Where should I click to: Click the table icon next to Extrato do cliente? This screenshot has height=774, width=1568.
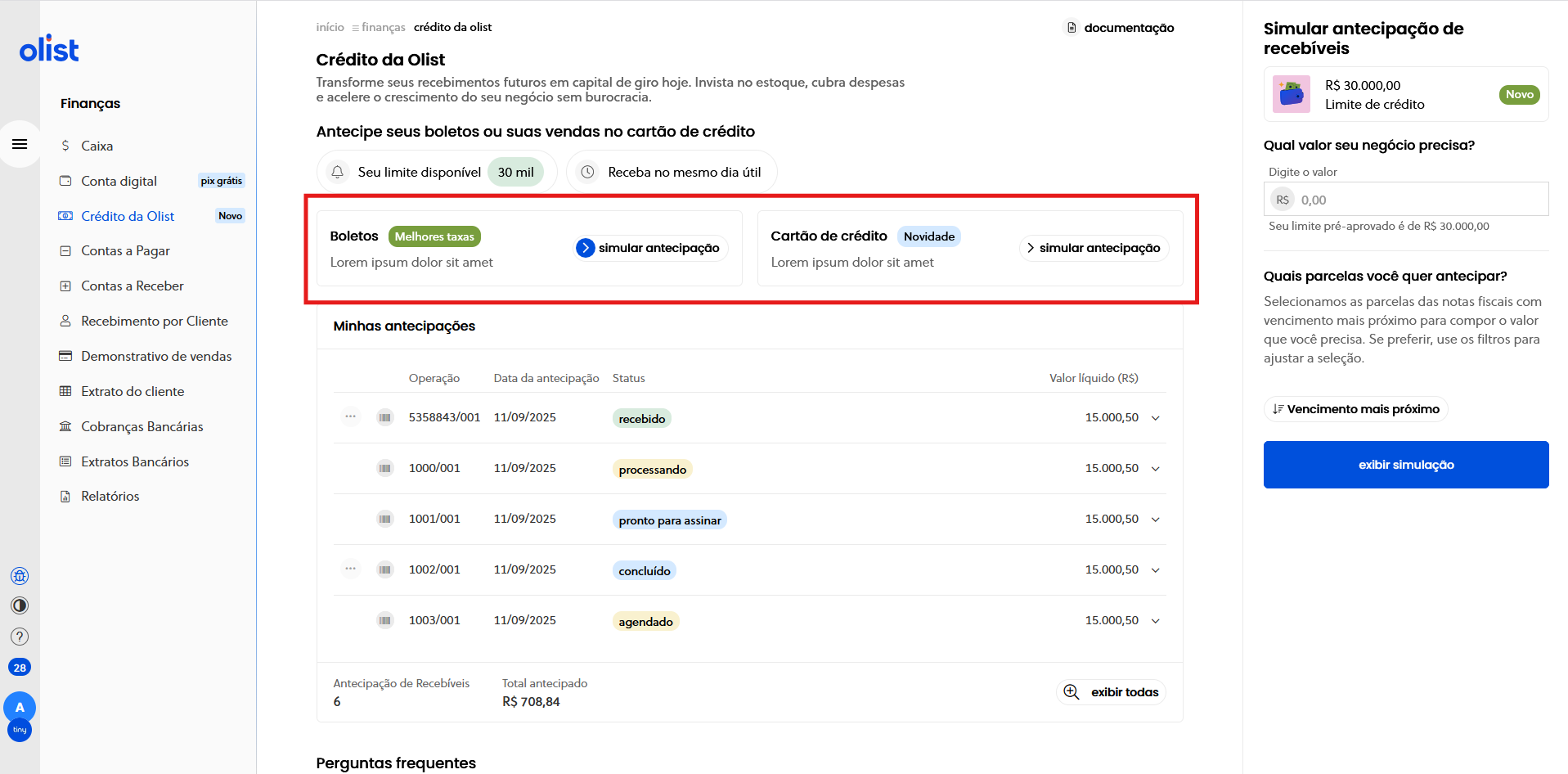65,391
